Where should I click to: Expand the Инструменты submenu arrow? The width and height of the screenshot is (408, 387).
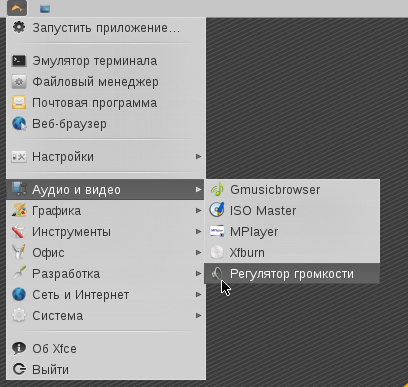(x=198, y=231)
